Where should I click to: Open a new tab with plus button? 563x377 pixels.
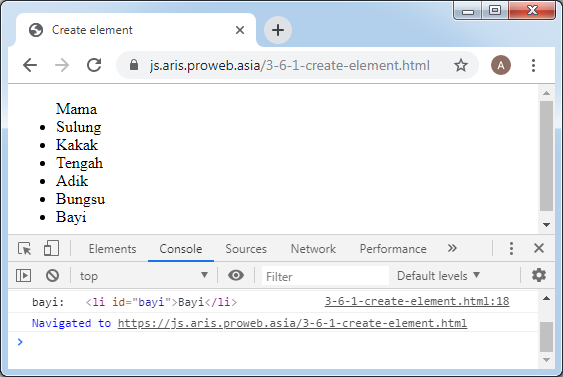[278, 30]
